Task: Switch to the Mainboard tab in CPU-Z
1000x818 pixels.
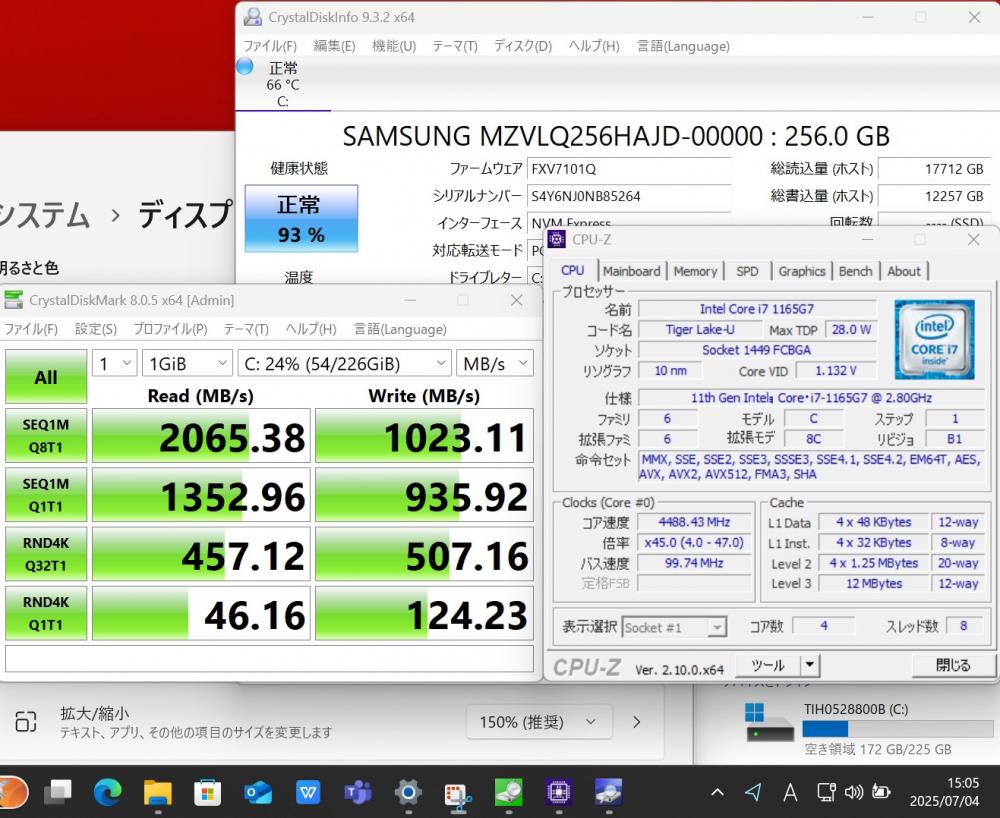Action: 631,271
